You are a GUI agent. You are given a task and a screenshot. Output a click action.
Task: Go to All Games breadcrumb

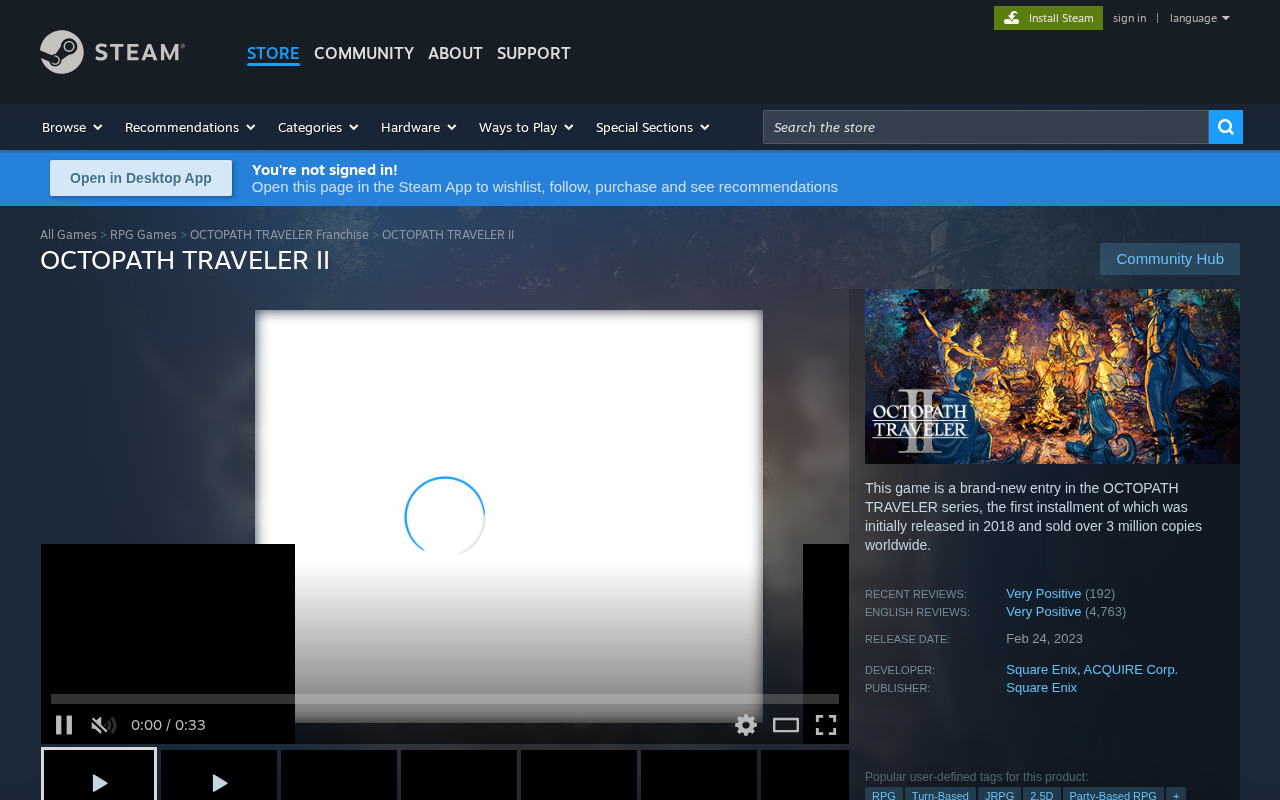tap(68, 235)
